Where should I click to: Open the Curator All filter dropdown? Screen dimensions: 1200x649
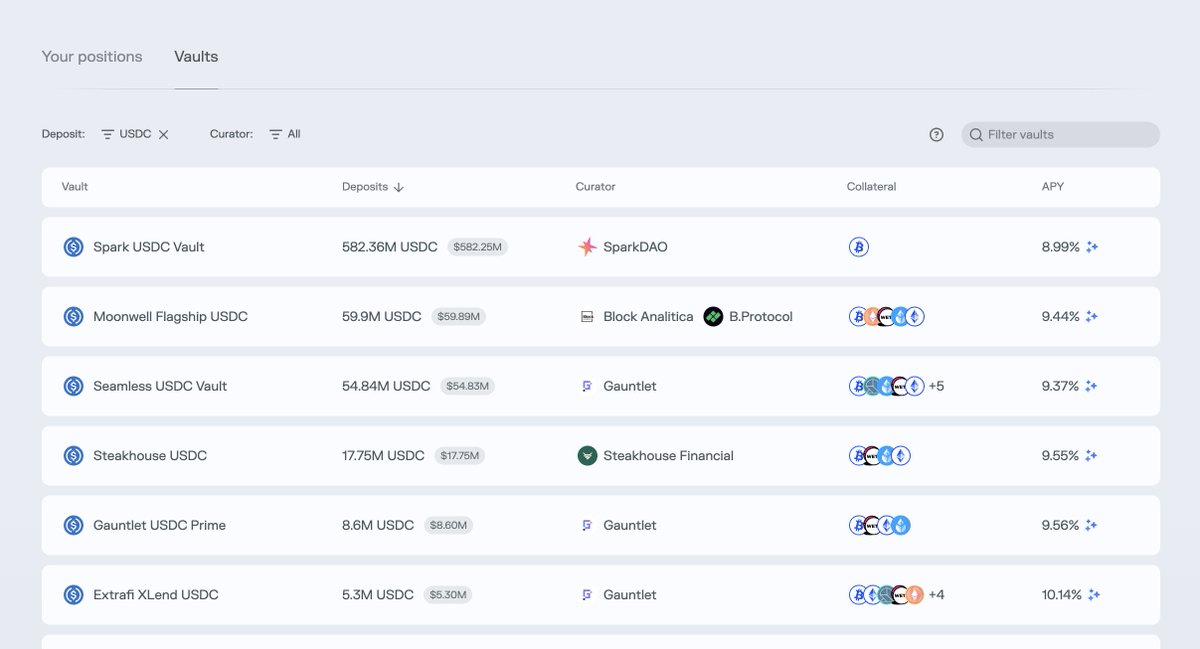click(285, 133)
